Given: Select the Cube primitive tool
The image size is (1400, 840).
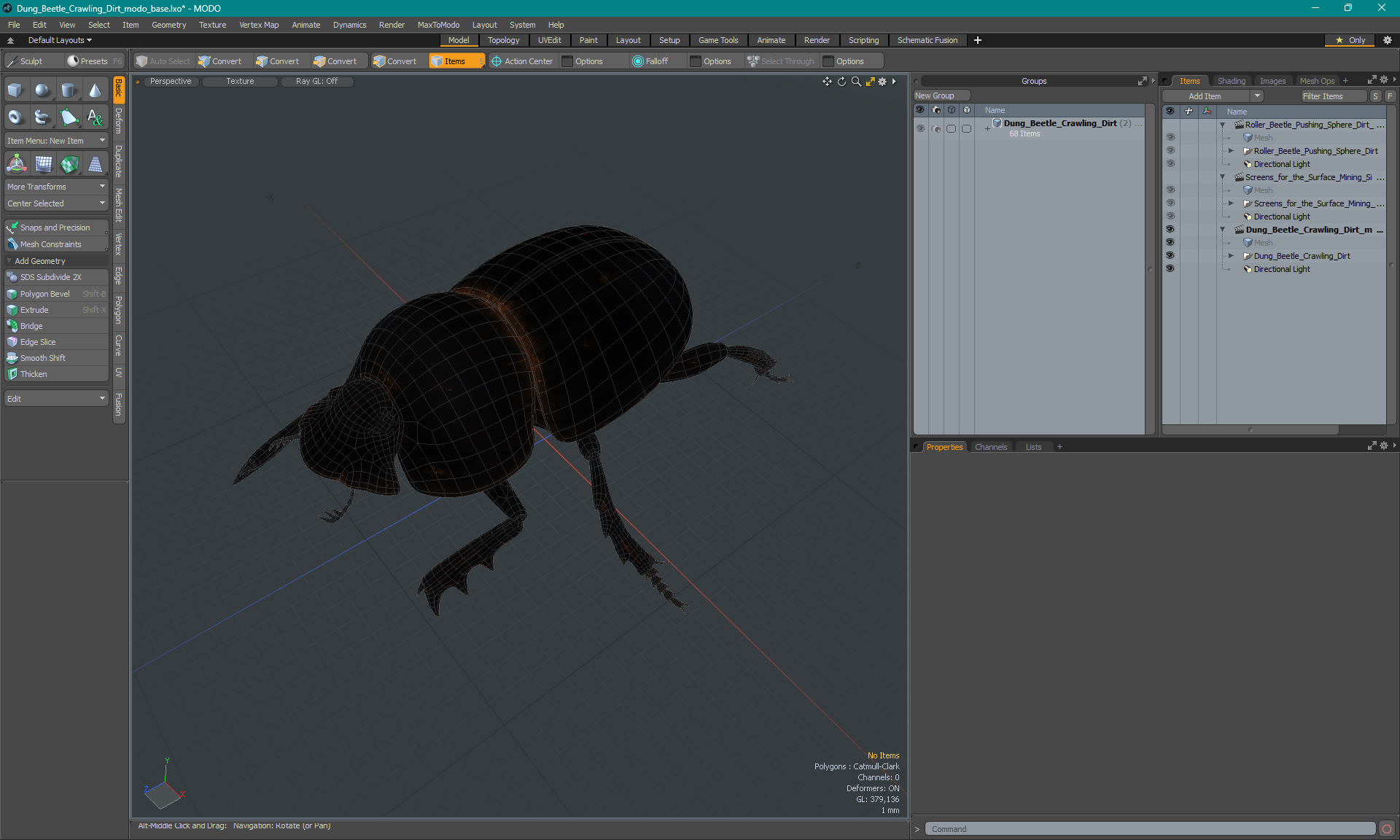Looking at the screenshot, I should 16,90.
